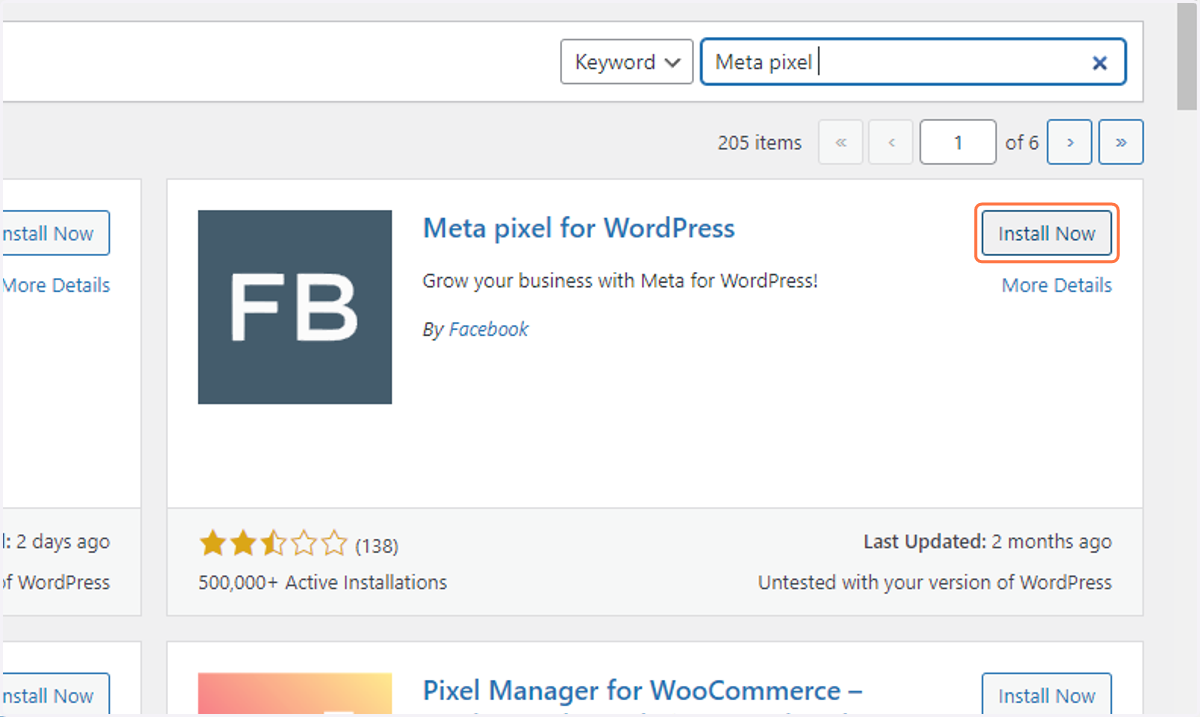Open the Meta pixel for WordPress title link
1200x717 pixels.
click(x=579, y=228)
